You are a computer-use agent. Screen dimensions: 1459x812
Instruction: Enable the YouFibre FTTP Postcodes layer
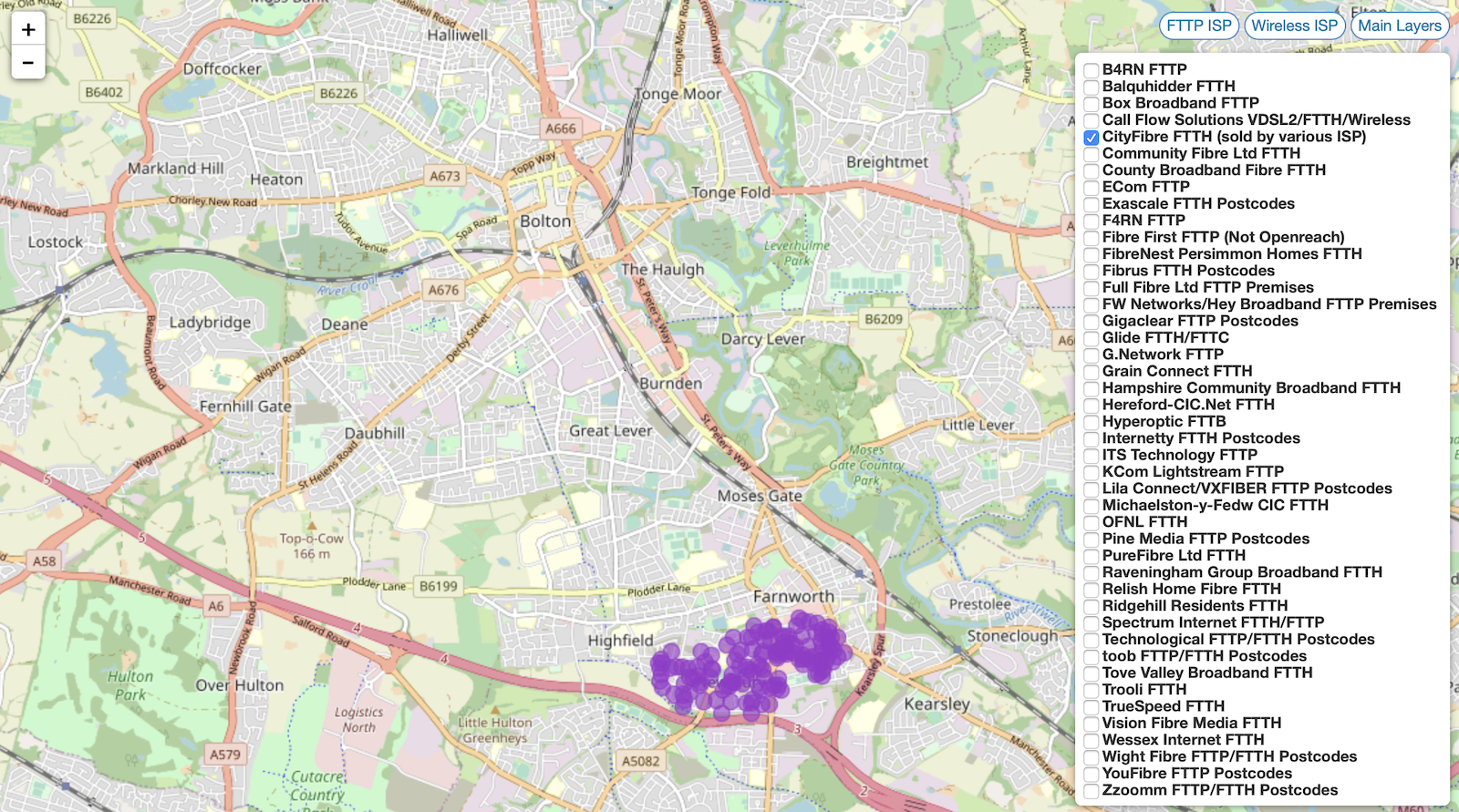point(1091,774)
